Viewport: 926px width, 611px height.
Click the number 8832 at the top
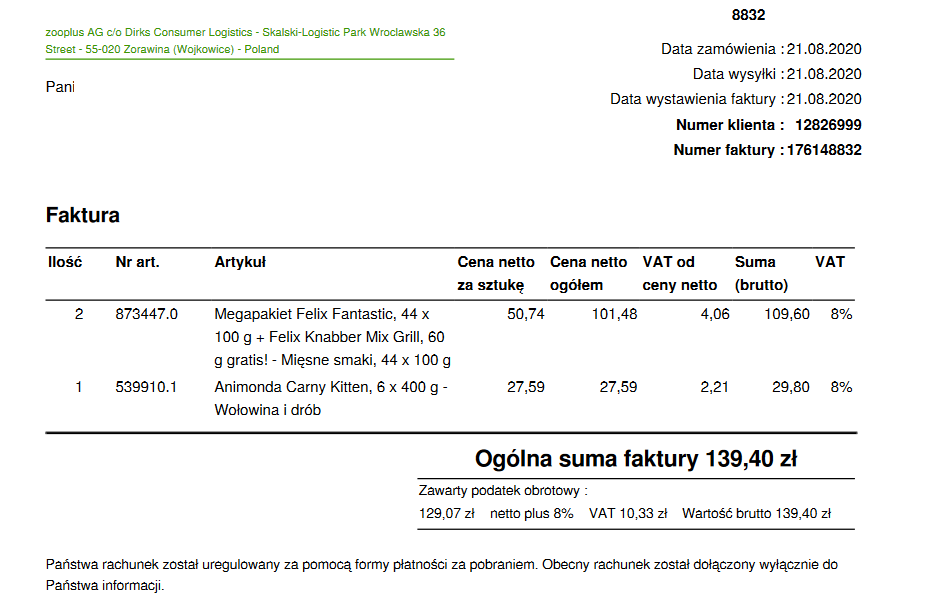coord(748,15)
